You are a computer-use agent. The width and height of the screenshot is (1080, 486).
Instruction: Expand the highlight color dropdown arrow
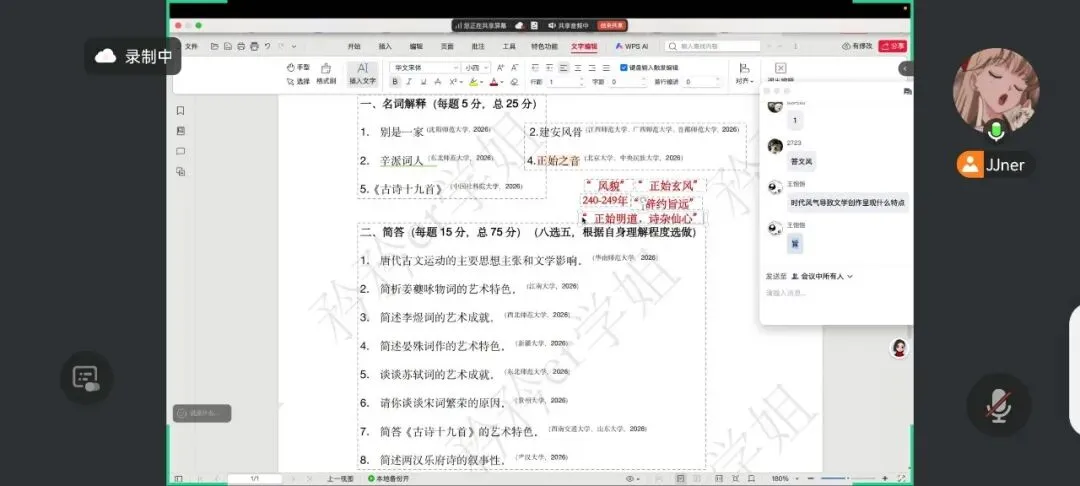pyautogui.click(x=482, y=83)
